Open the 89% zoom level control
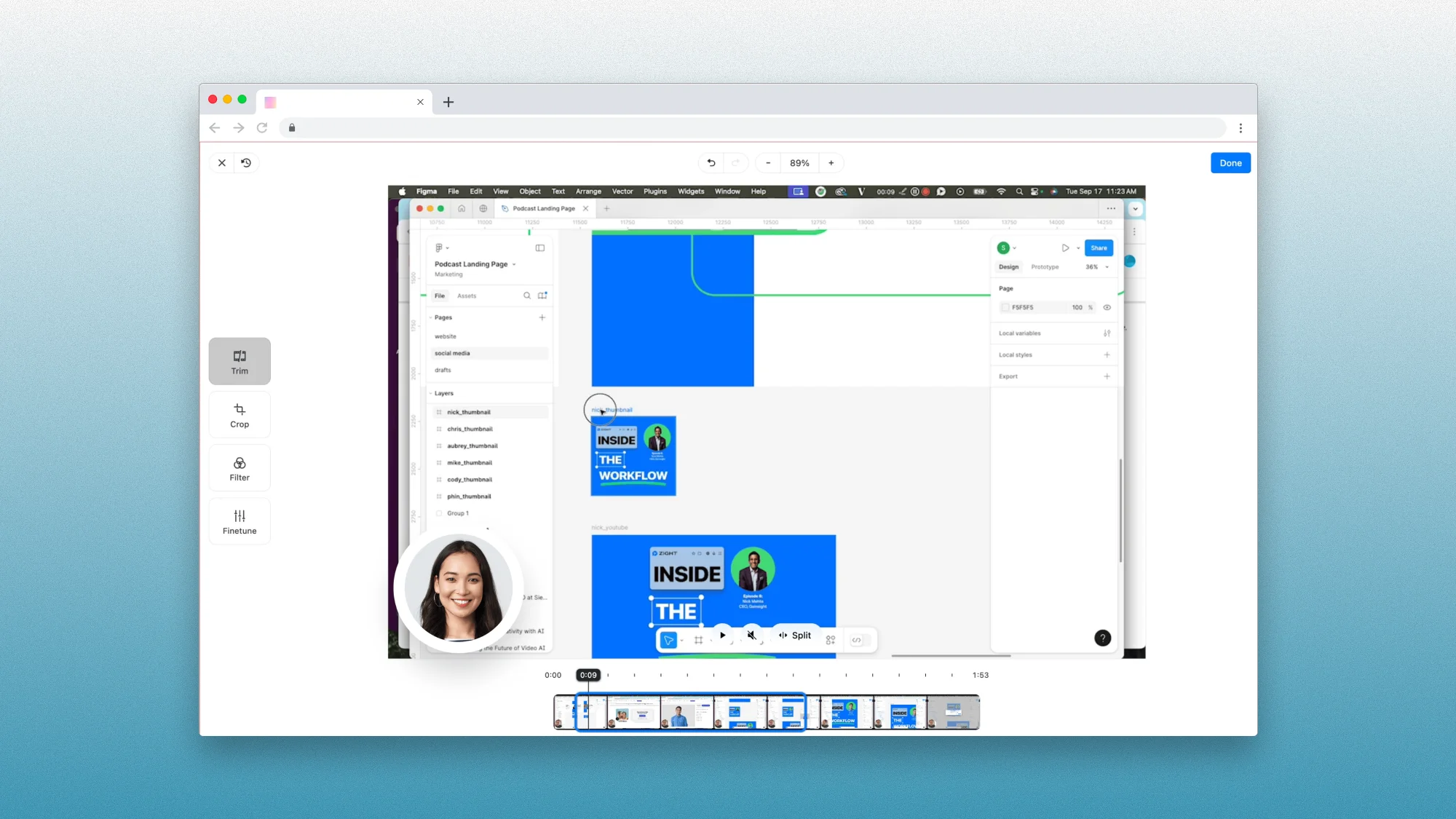The width and height of the screenshot is (1456, 819). click(x=799, y=163)
